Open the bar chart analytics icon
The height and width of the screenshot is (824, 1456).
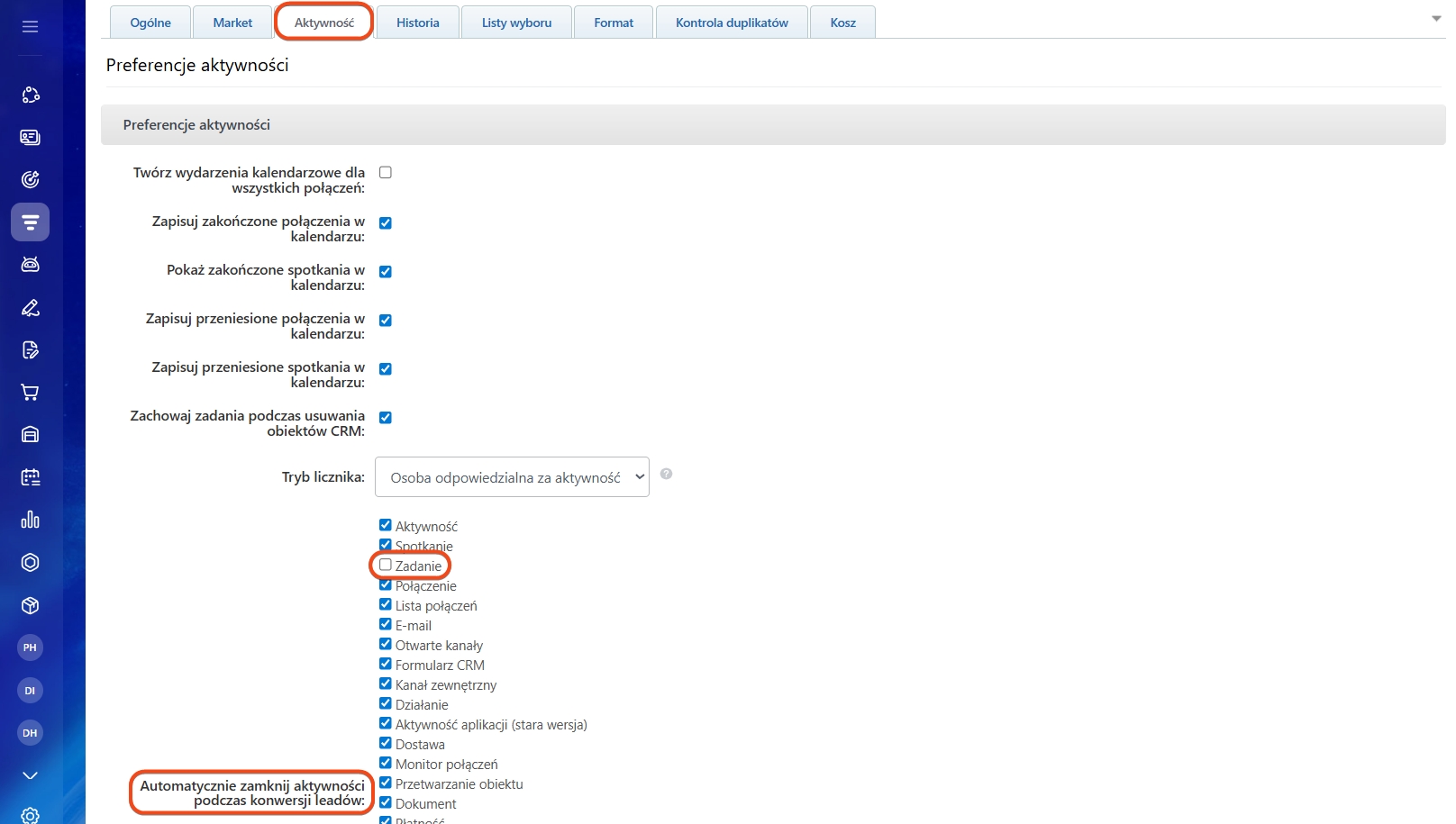[30, 520]
